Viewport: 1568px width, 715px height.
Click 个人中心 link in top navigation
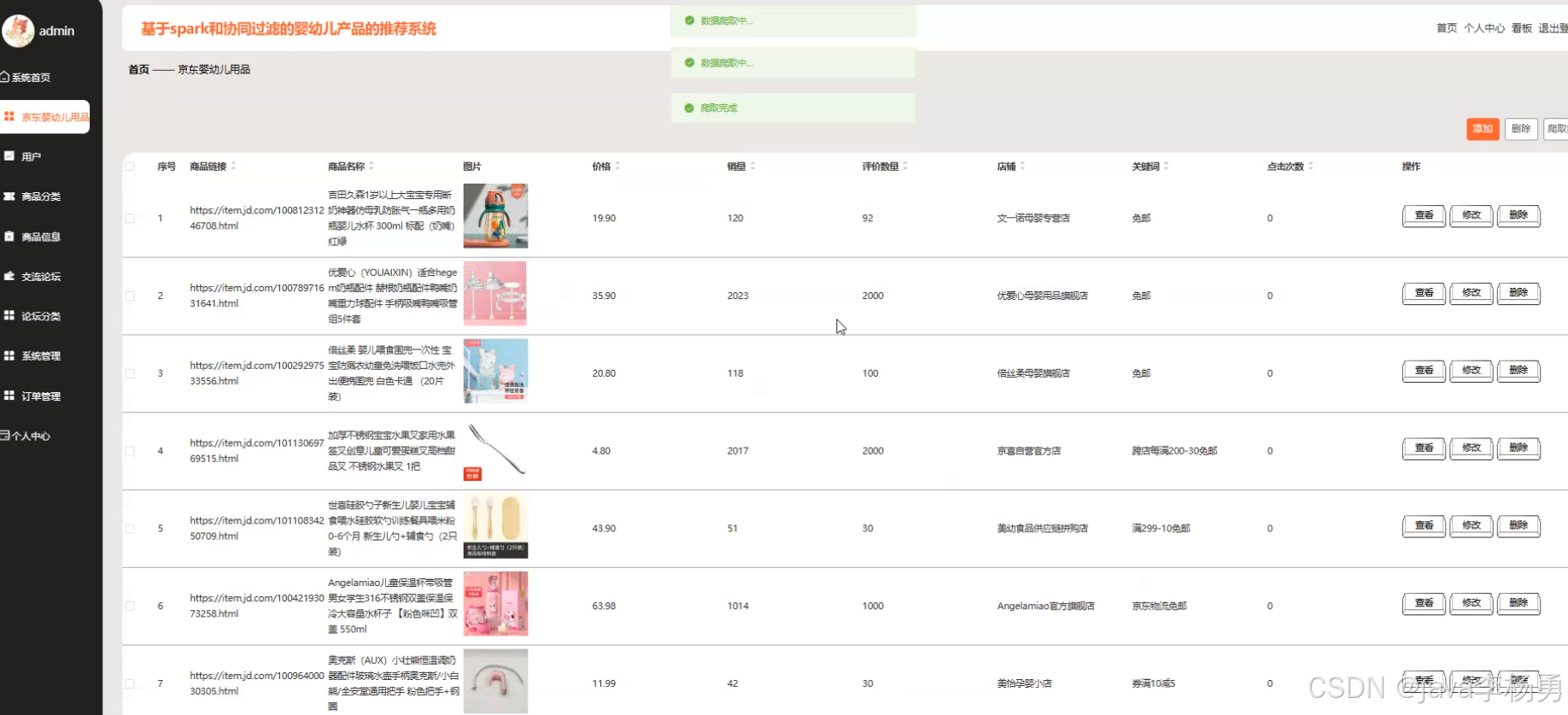pos(1484,28)
